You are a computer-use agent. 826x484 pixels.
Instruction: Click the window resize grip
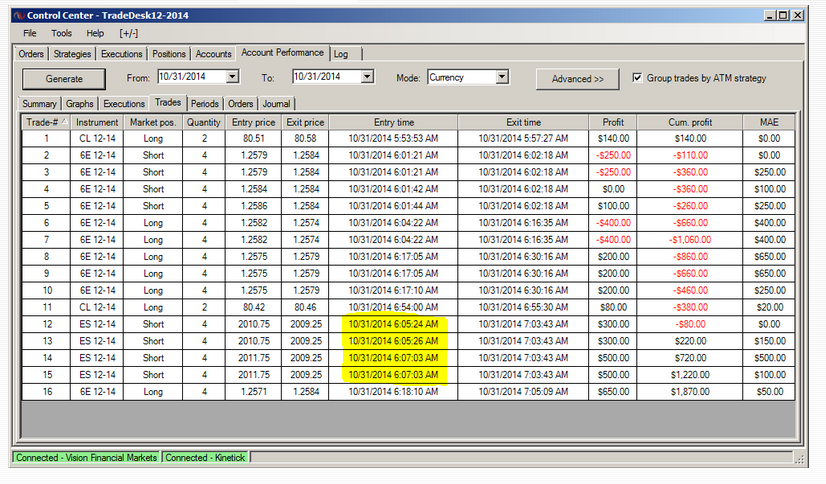point(801,459)
